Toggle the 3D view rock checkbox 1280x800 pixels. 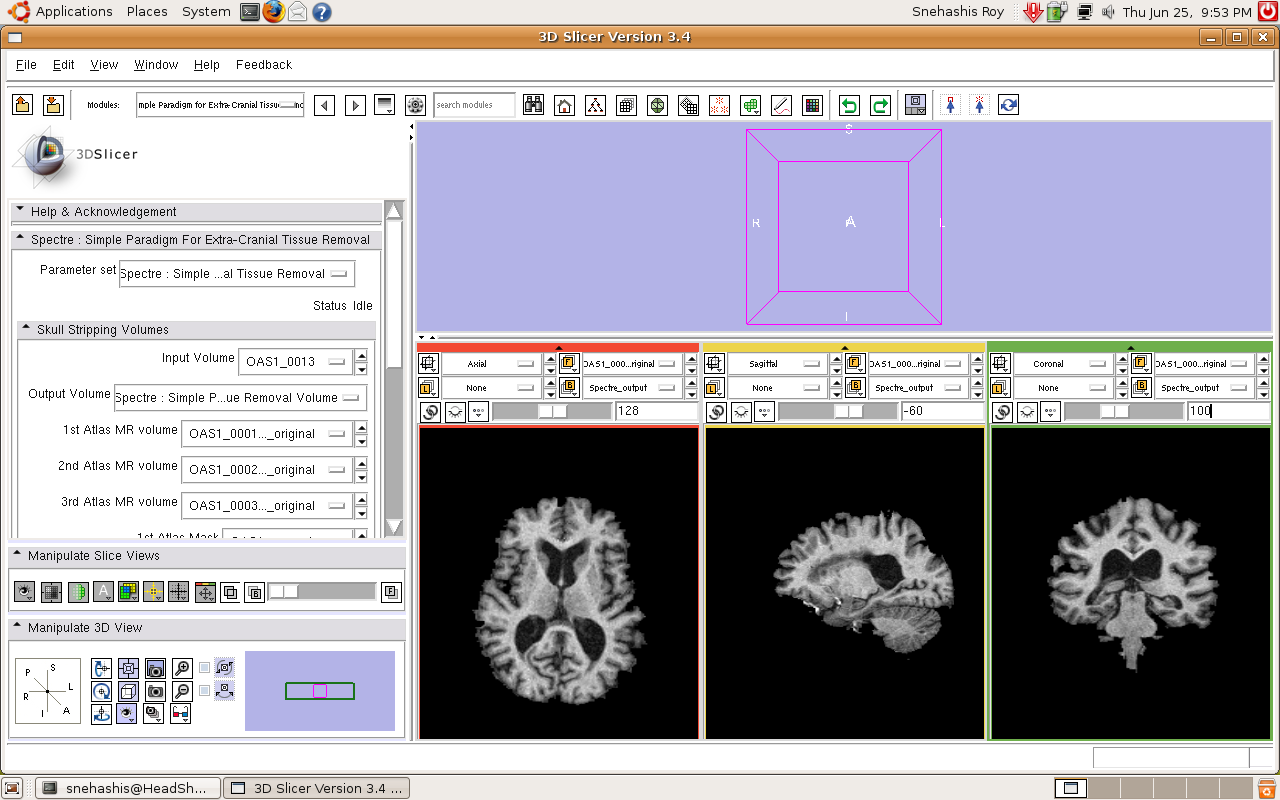pyautogui.click(x=205, y=691)
